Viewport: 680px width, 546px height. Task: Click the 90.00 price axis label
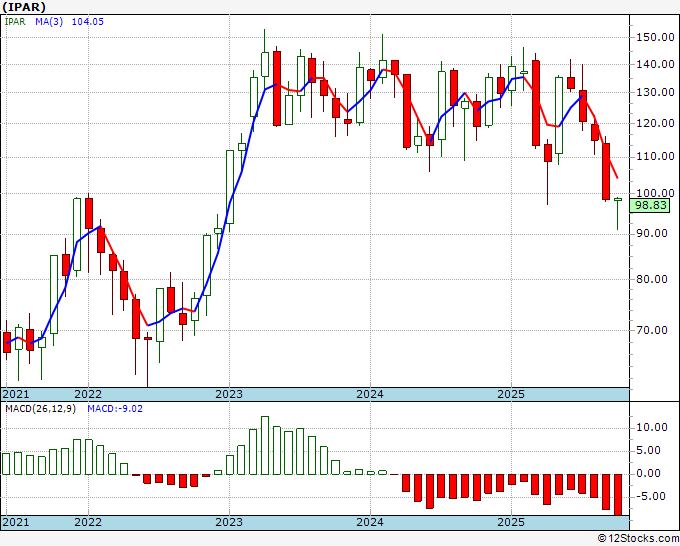coord(651,233)
